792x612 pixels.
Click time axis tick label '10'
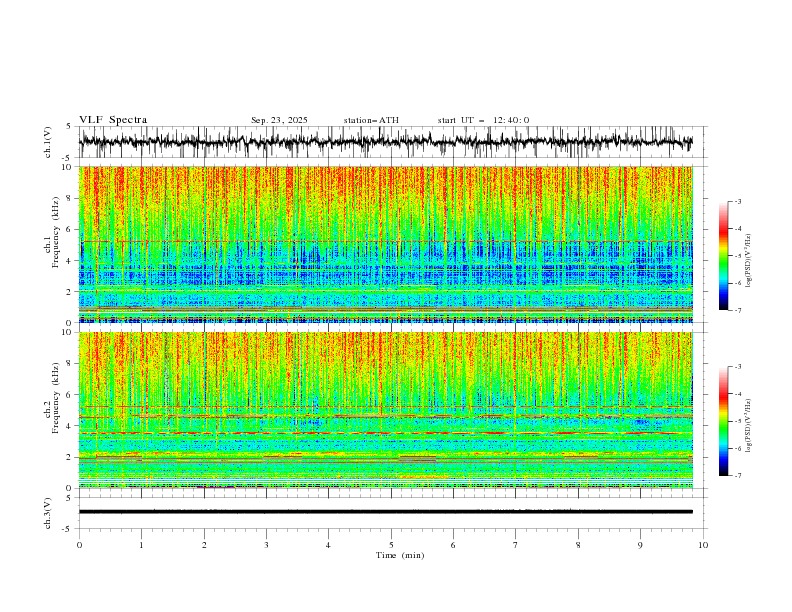[703, 545]
